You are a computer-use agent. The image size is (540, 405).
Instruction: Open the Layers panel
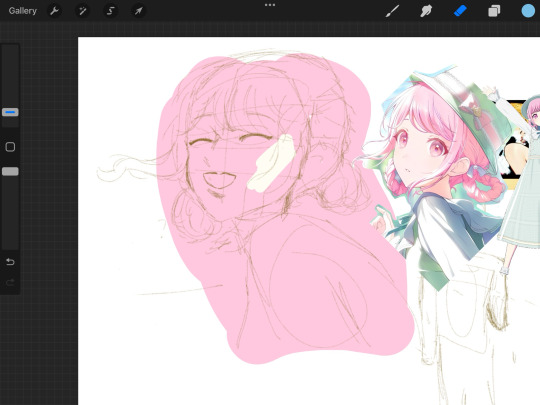click(x=494, y=11)
